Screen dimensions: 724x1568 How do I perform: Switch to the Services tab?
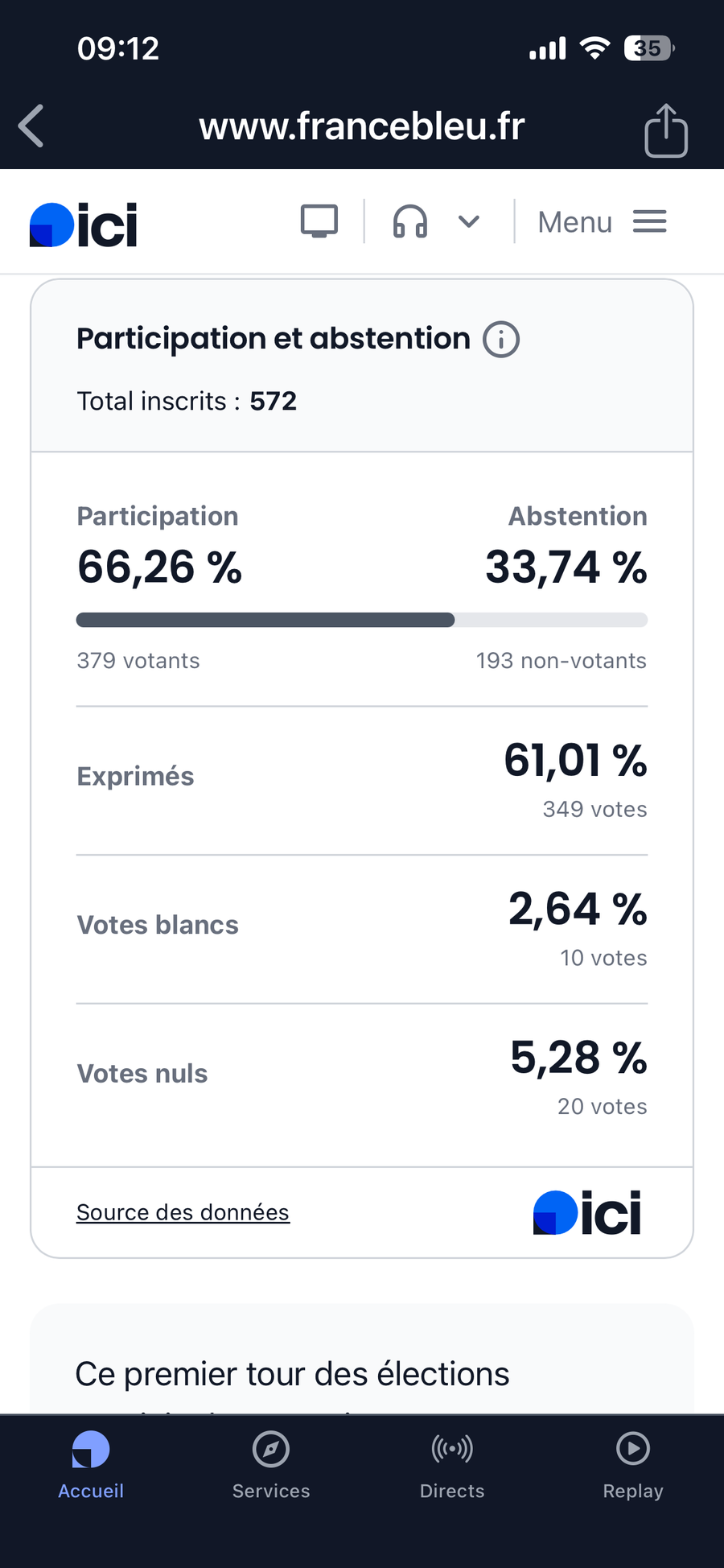tap(271, 1465)
